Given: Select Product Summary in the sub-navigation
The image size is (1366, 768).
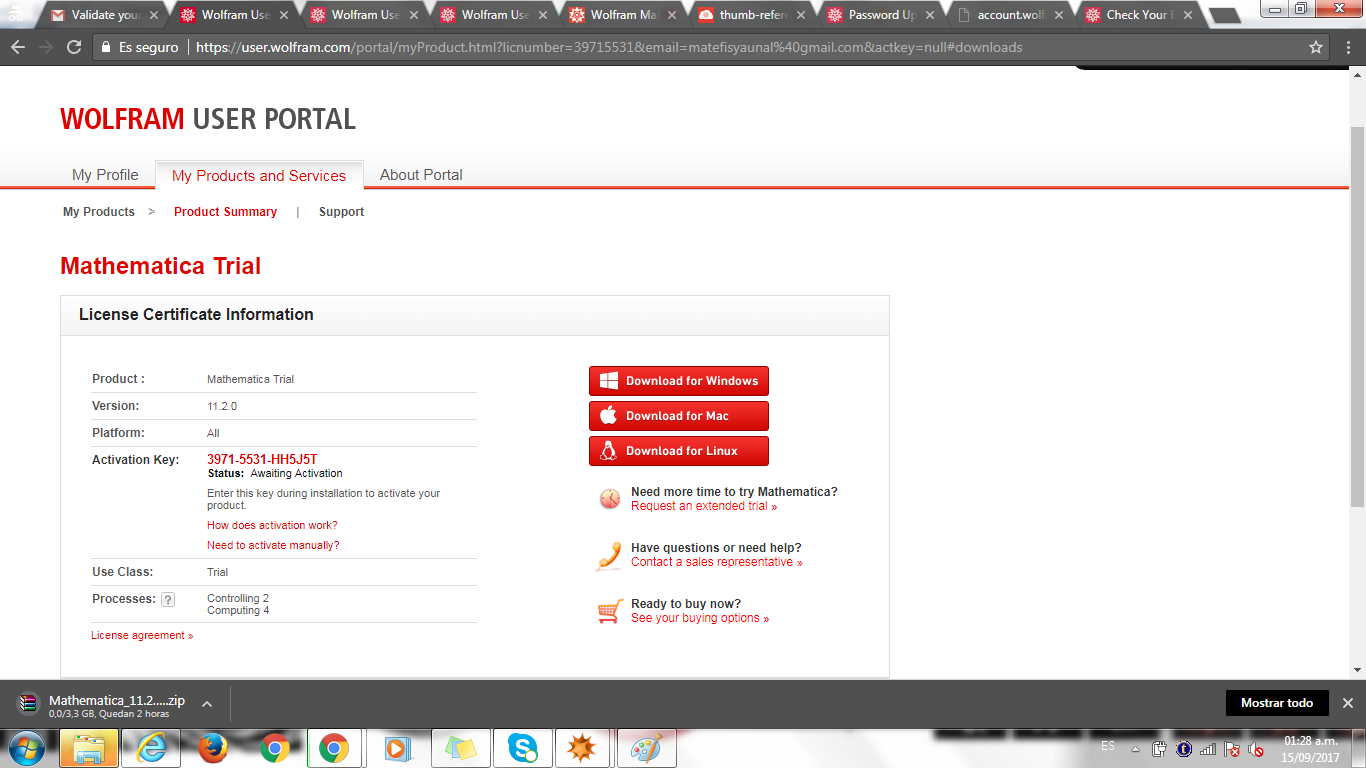Looking at the screenshot, I should click(225, 212).
